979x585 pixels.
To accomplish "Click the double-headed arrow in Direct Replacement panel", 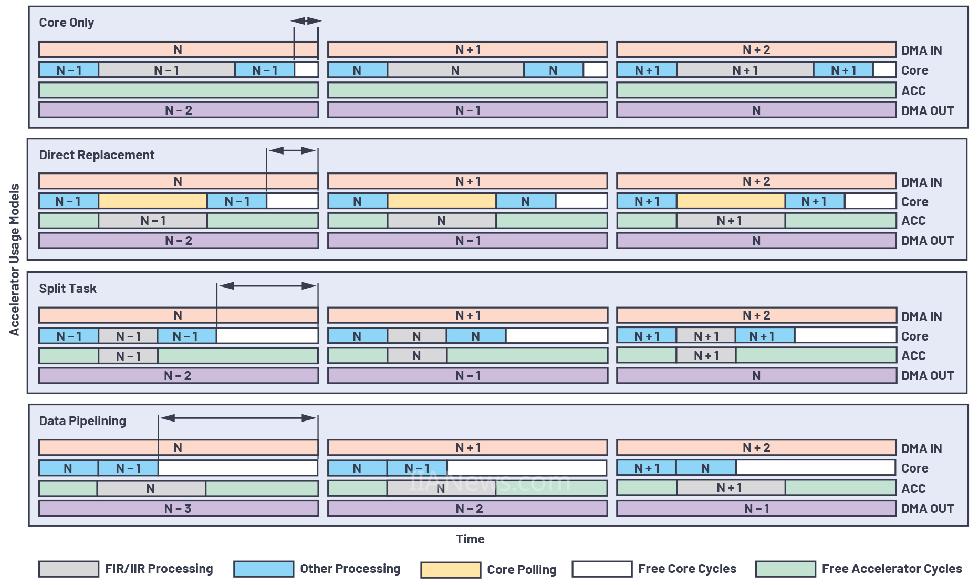I will pyautogui.click(x=292, y=151).
